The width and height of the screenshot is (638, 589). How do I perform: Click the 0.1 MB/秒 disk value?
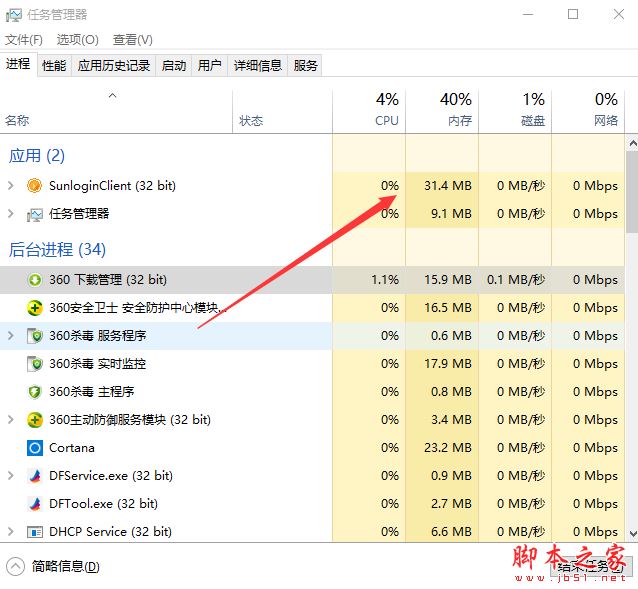pyautogui.click(x=516, y=280)
